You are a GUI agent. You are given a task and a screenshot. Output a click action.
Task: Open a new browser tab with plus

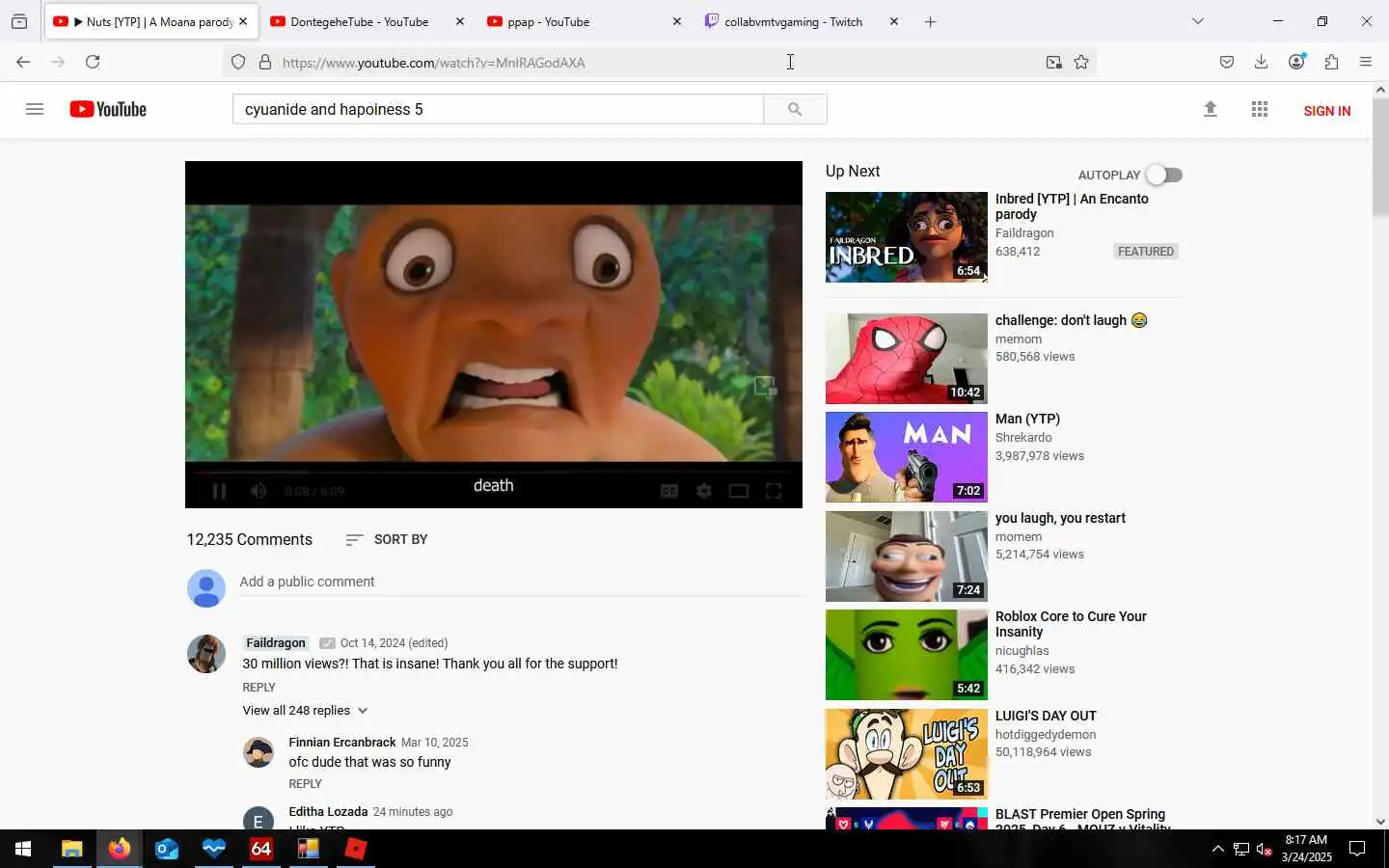(930, 21)
